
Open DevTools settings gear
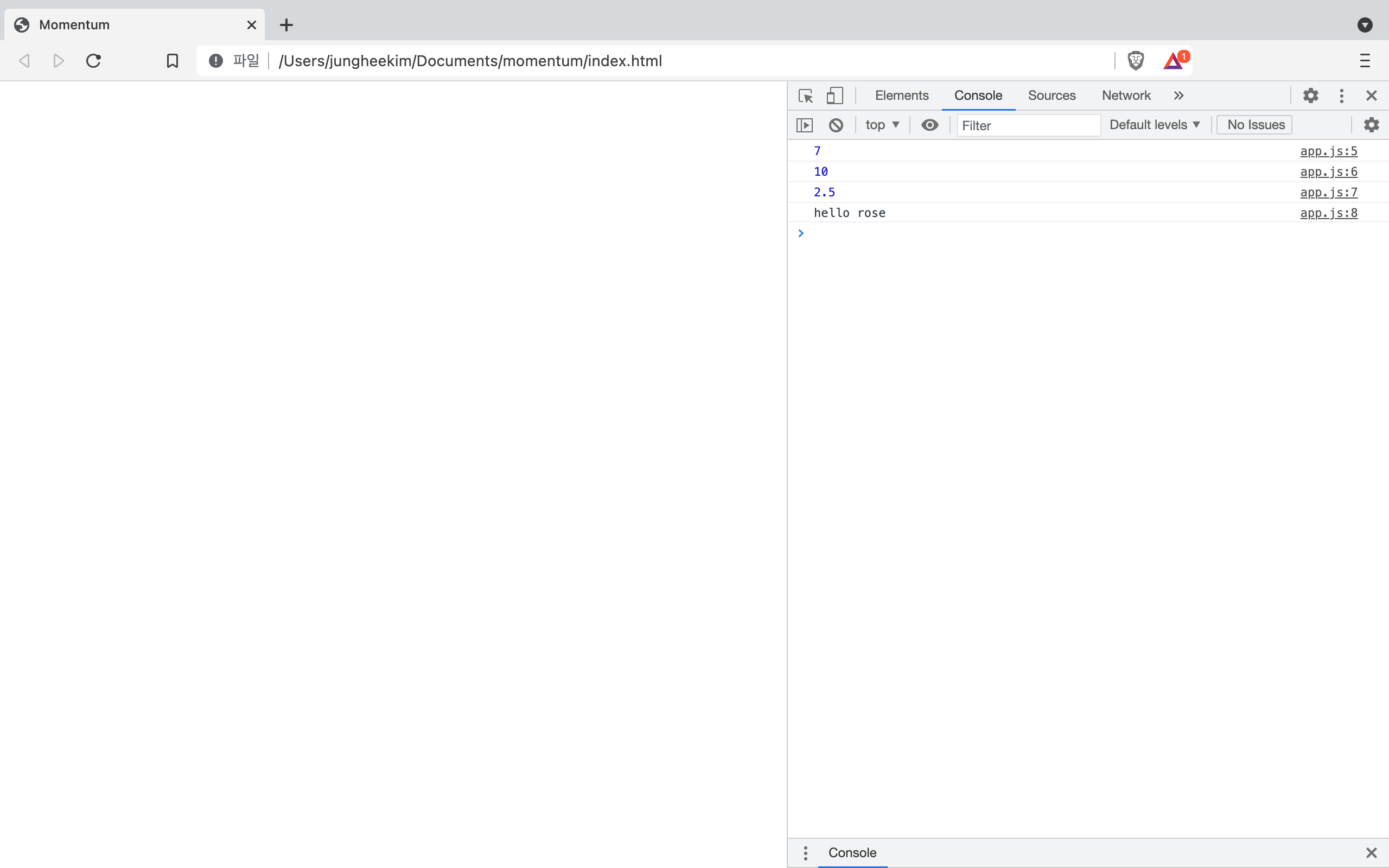click(x=1310, y=95)
